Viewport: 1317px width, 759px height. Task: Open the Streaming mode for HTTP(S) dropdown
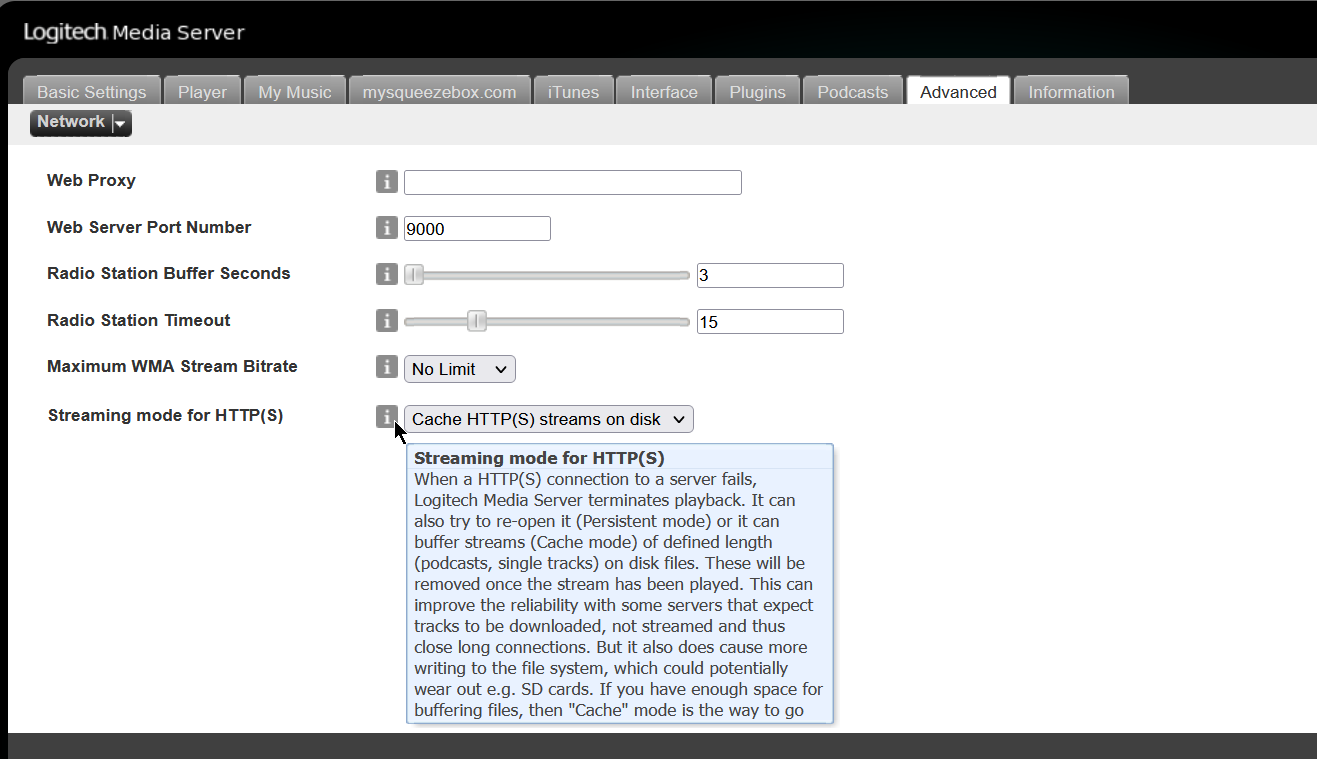point(548,419)
